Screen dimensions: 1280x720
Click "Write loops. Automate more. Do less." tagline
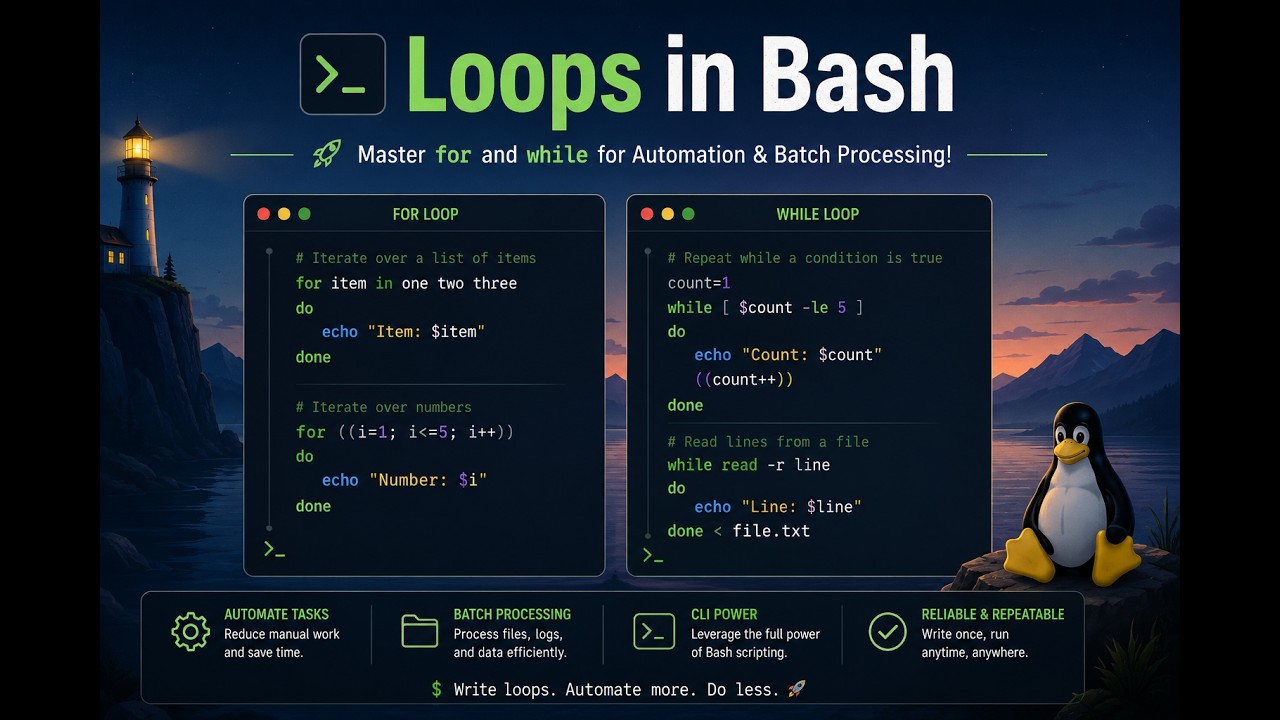[x=617, y=689]
